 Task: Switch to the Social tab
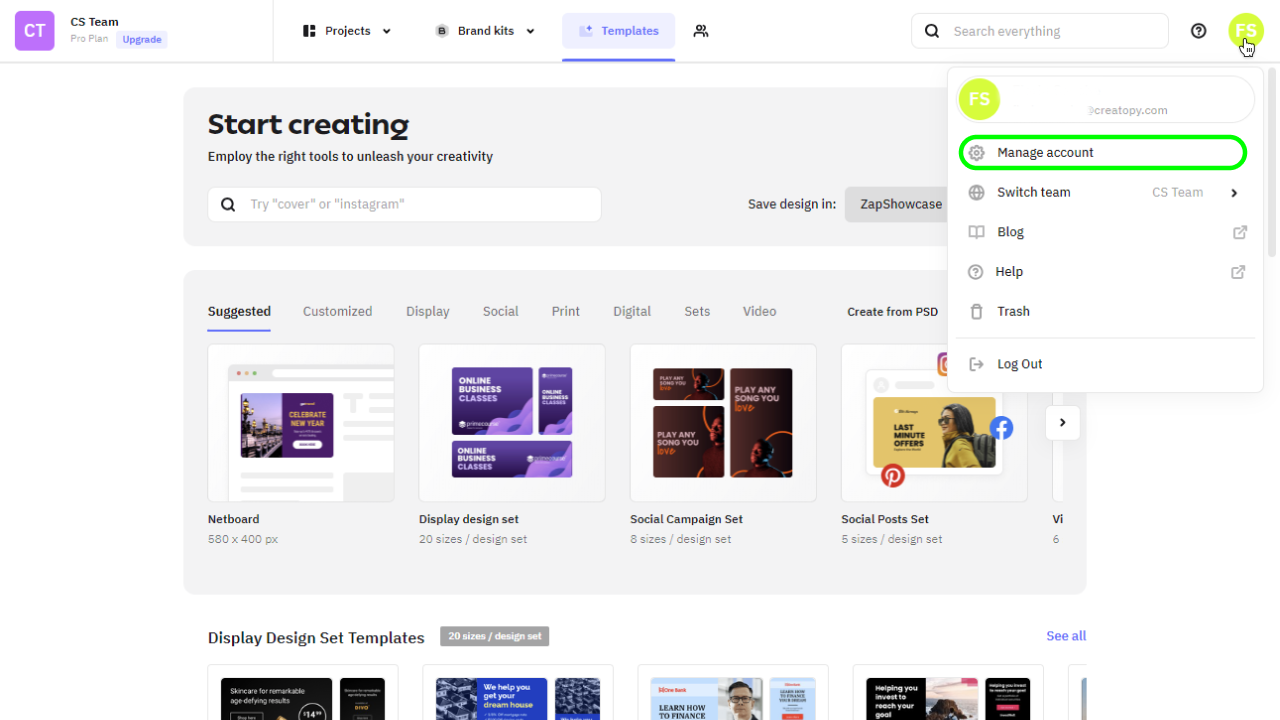(500, 312)
